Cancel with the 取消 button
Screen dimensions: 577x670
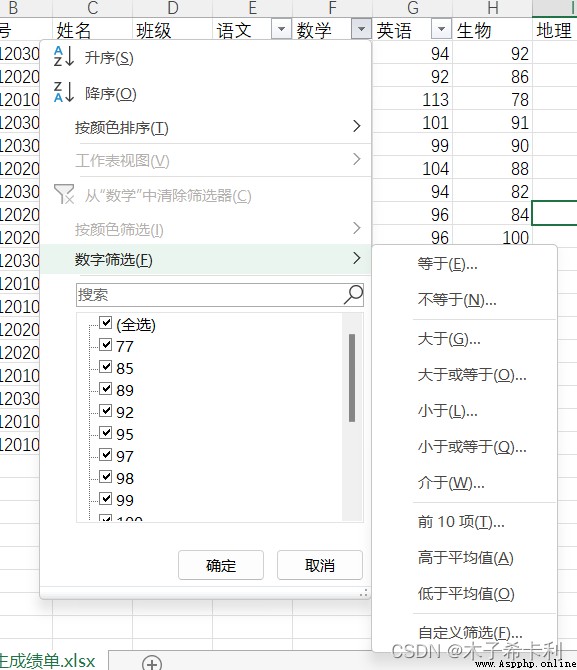320,565
